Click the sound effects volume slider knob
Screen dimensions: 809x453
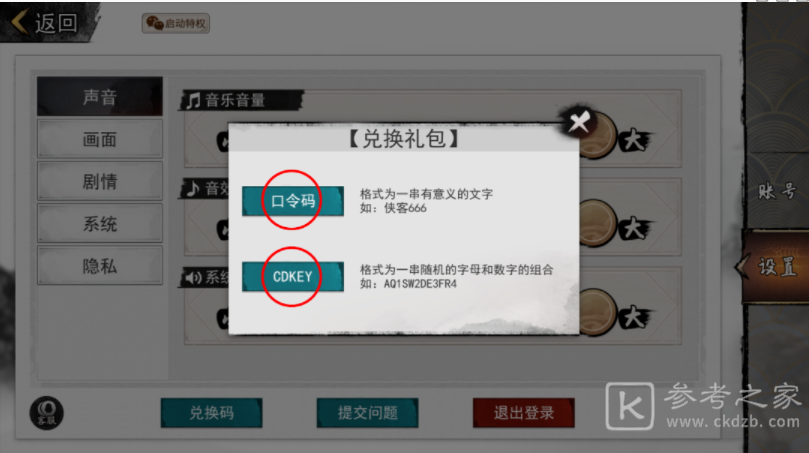click(x=597, y=223)
